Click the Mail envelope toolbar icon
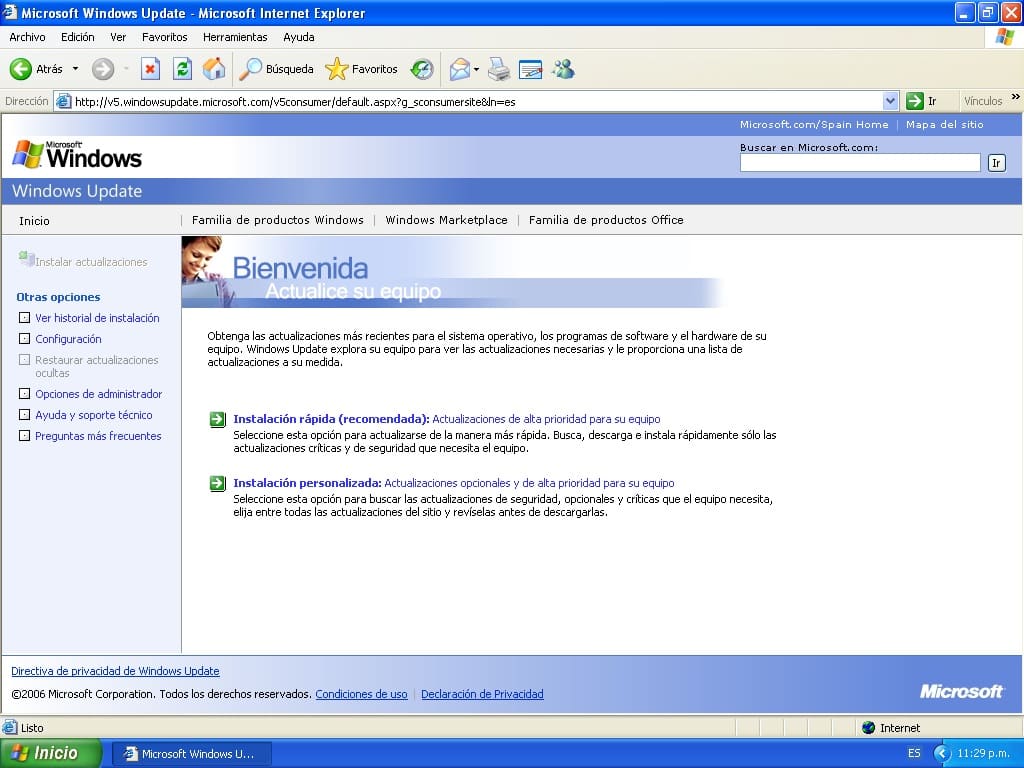Image resolution: width=1024 pixels, height=768 pixels. coord(460,69)
